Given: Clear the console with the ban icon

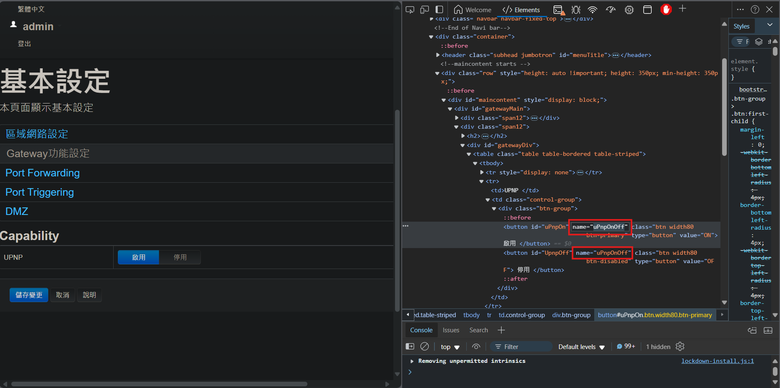Looking at the screenshot, I should [424, 347].
